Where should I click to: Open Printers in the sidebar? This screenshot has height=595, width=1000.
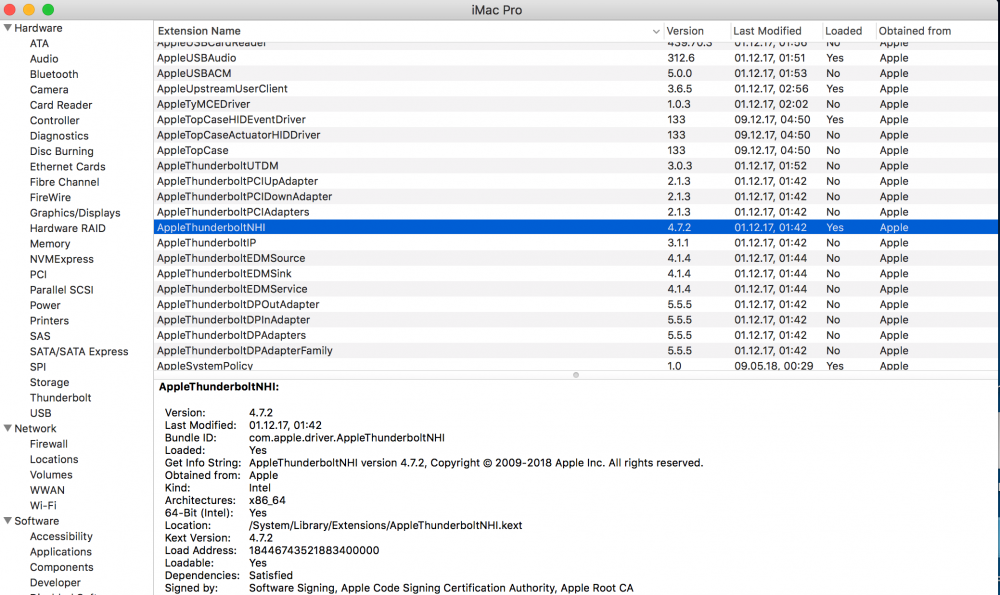(x=49, y=321)
